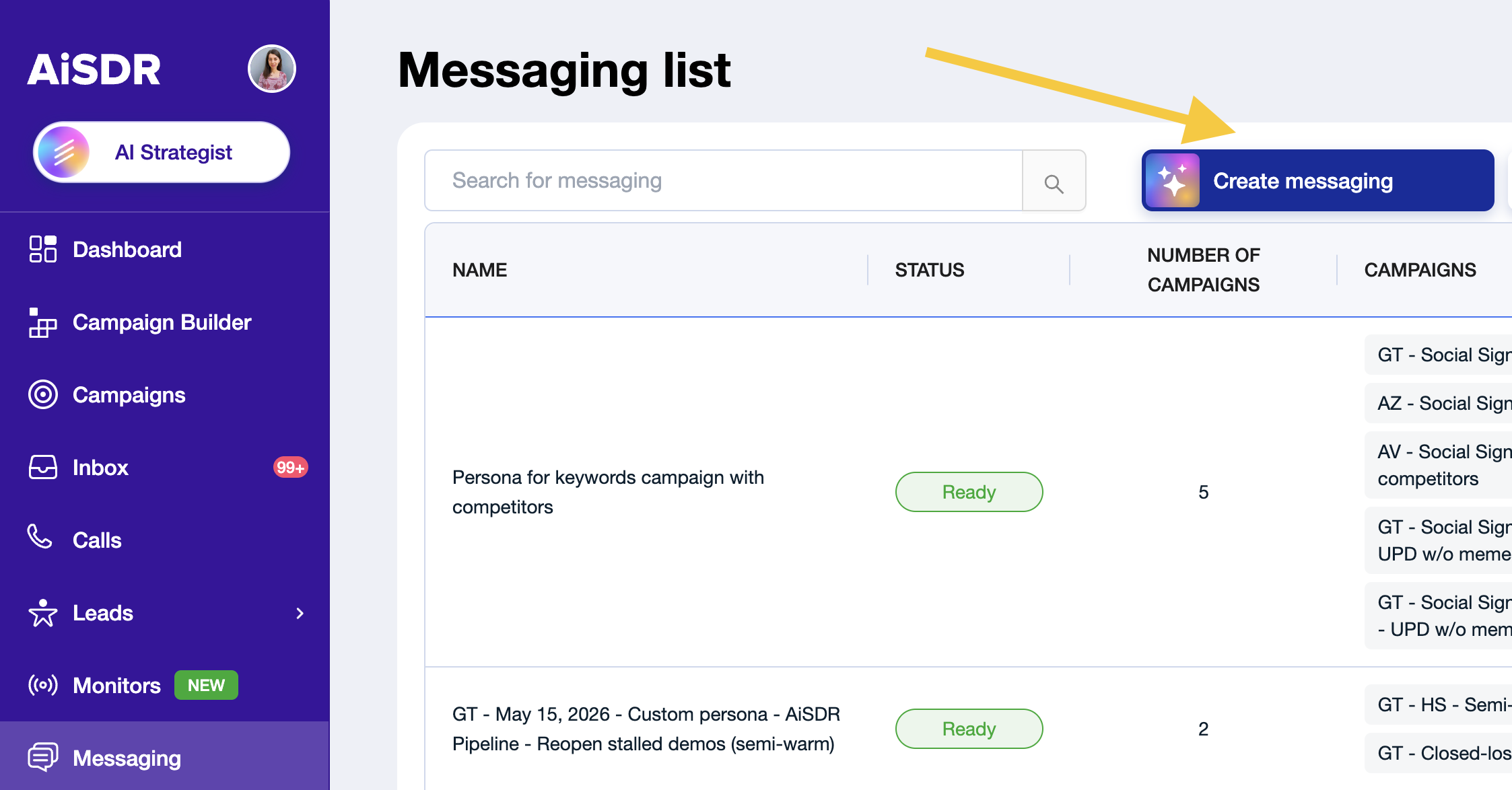1512x790 pixels.
Task: Click the Messaging chat bubble icon
Action: coord(43,757)
